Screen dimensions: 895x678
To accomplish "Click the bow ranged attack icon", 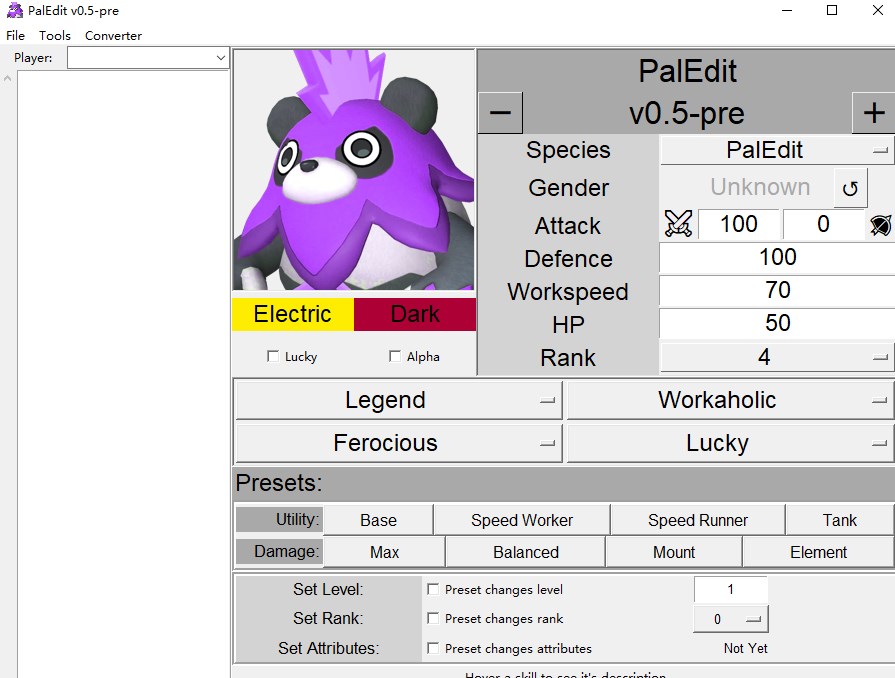I will pyautogui.click(x=880, y=225).
